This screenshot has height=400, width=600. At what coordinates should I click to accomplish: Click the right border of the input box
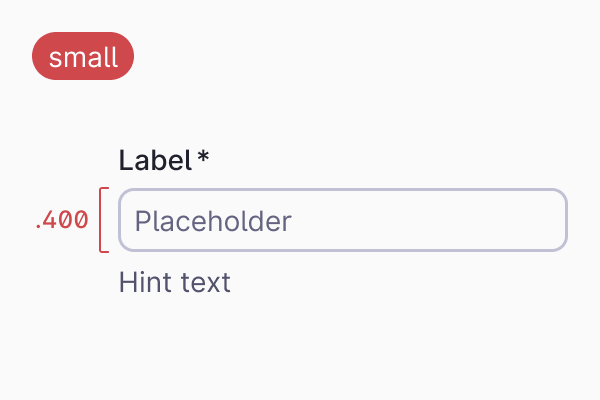566,220
